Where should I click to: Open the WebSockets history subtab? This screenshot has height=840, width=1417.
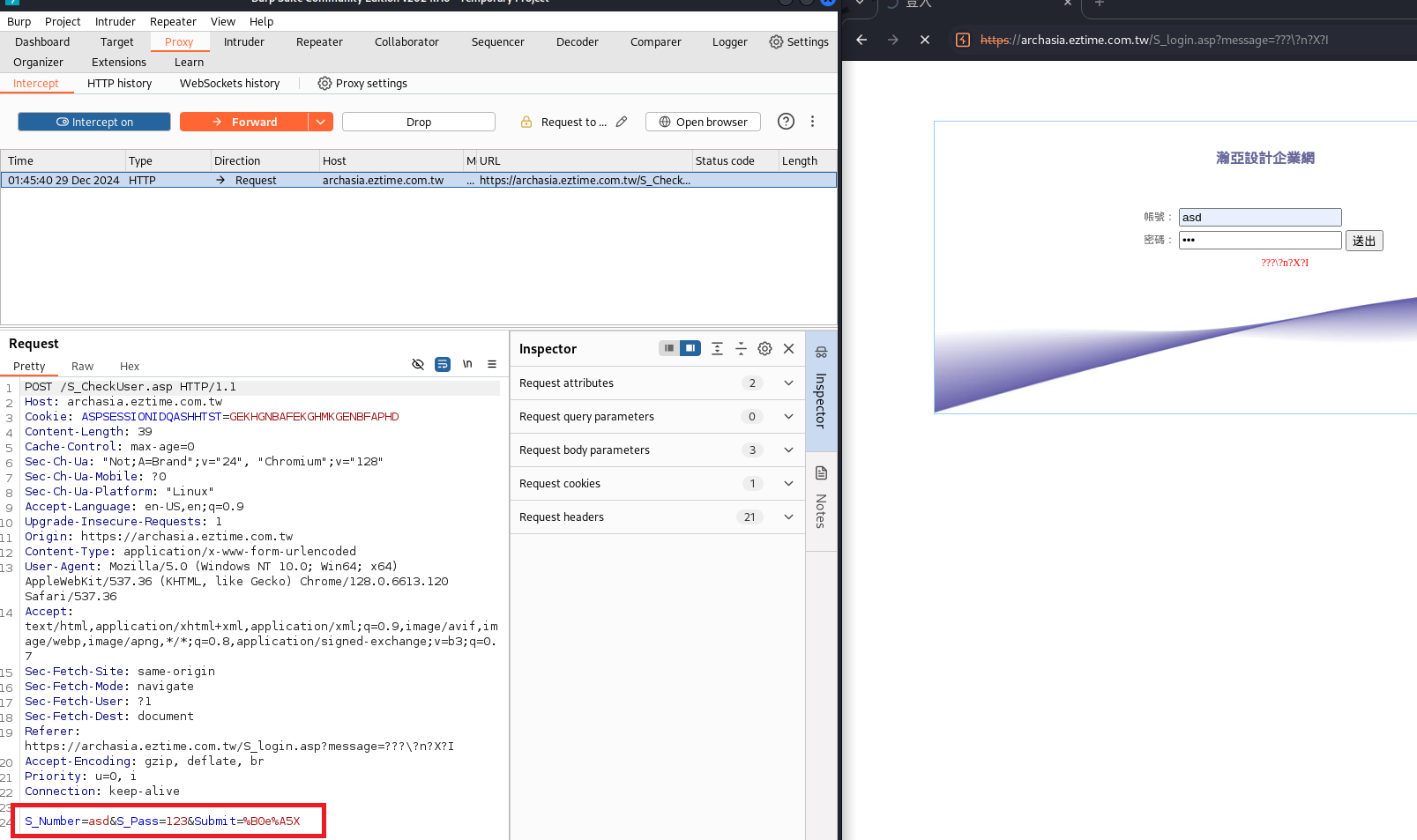pyautogui.click(x=229, y=83)
